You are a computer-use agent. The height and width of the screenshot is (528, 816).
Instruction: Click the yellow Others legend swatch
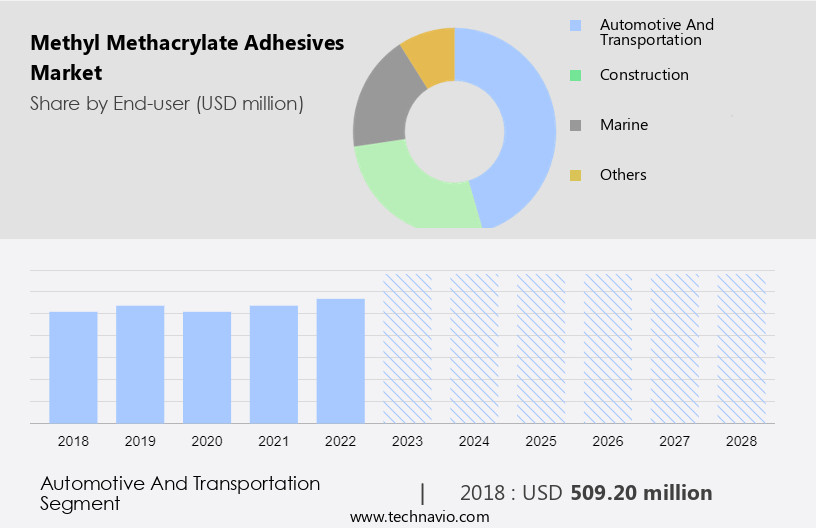575,175
